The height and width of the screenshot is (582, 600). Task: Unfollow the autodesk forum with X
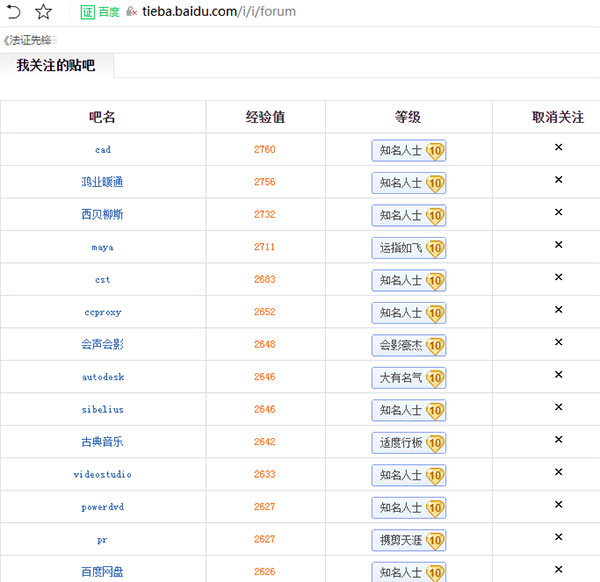(x=558, y=375)
